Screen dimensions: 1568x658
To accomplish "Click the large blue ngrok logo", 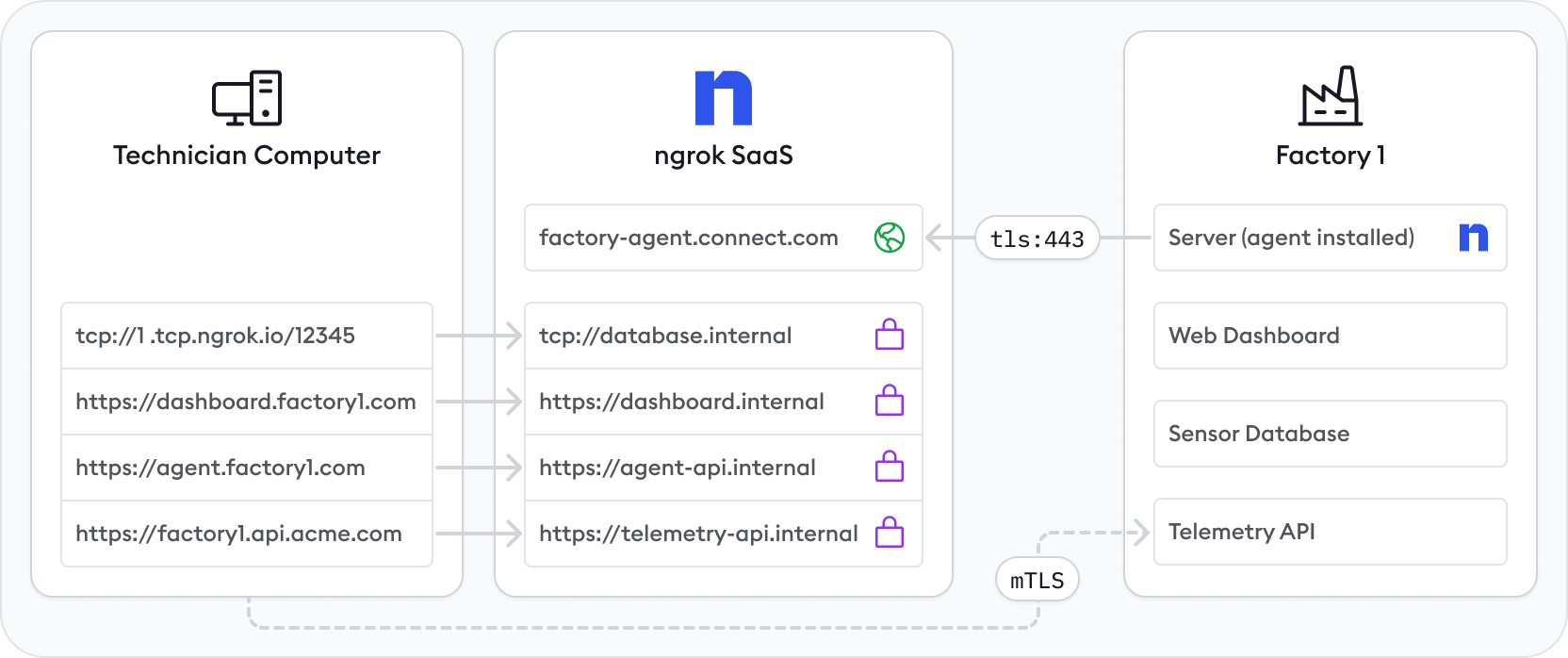I will tap(723, 98).
